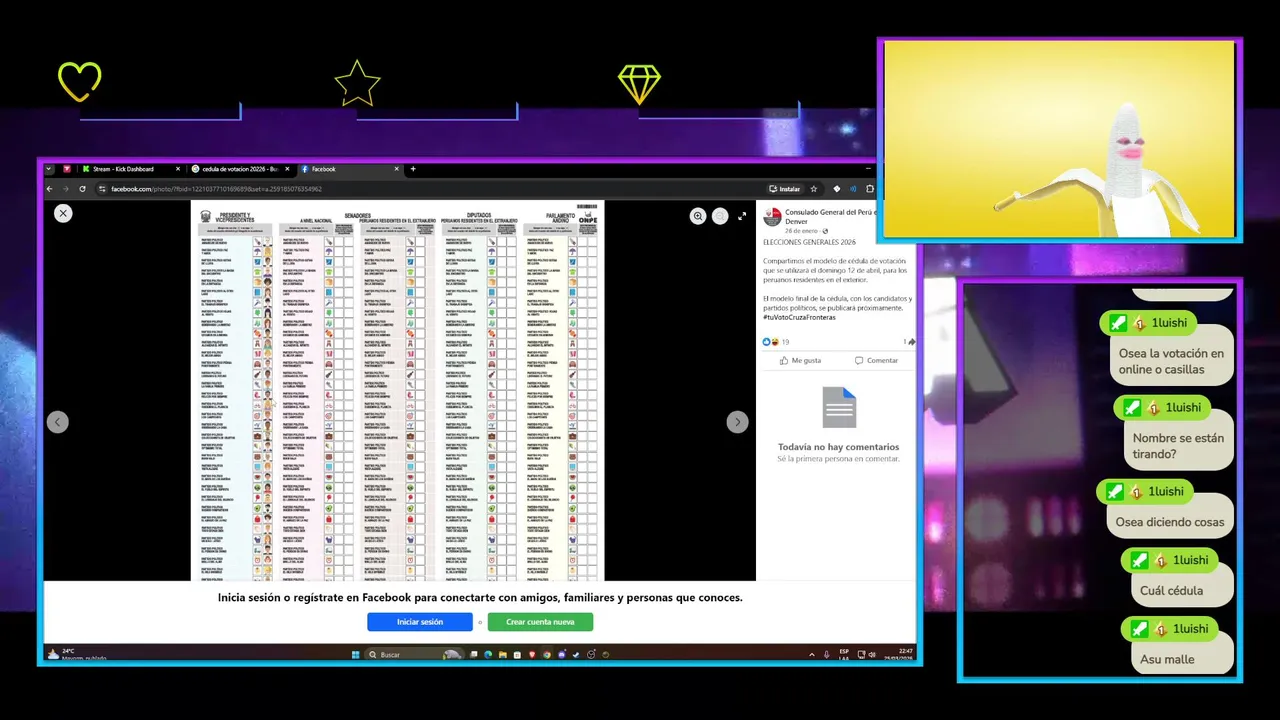Click the ballot photo image
1280x720 pixels.
398,390
